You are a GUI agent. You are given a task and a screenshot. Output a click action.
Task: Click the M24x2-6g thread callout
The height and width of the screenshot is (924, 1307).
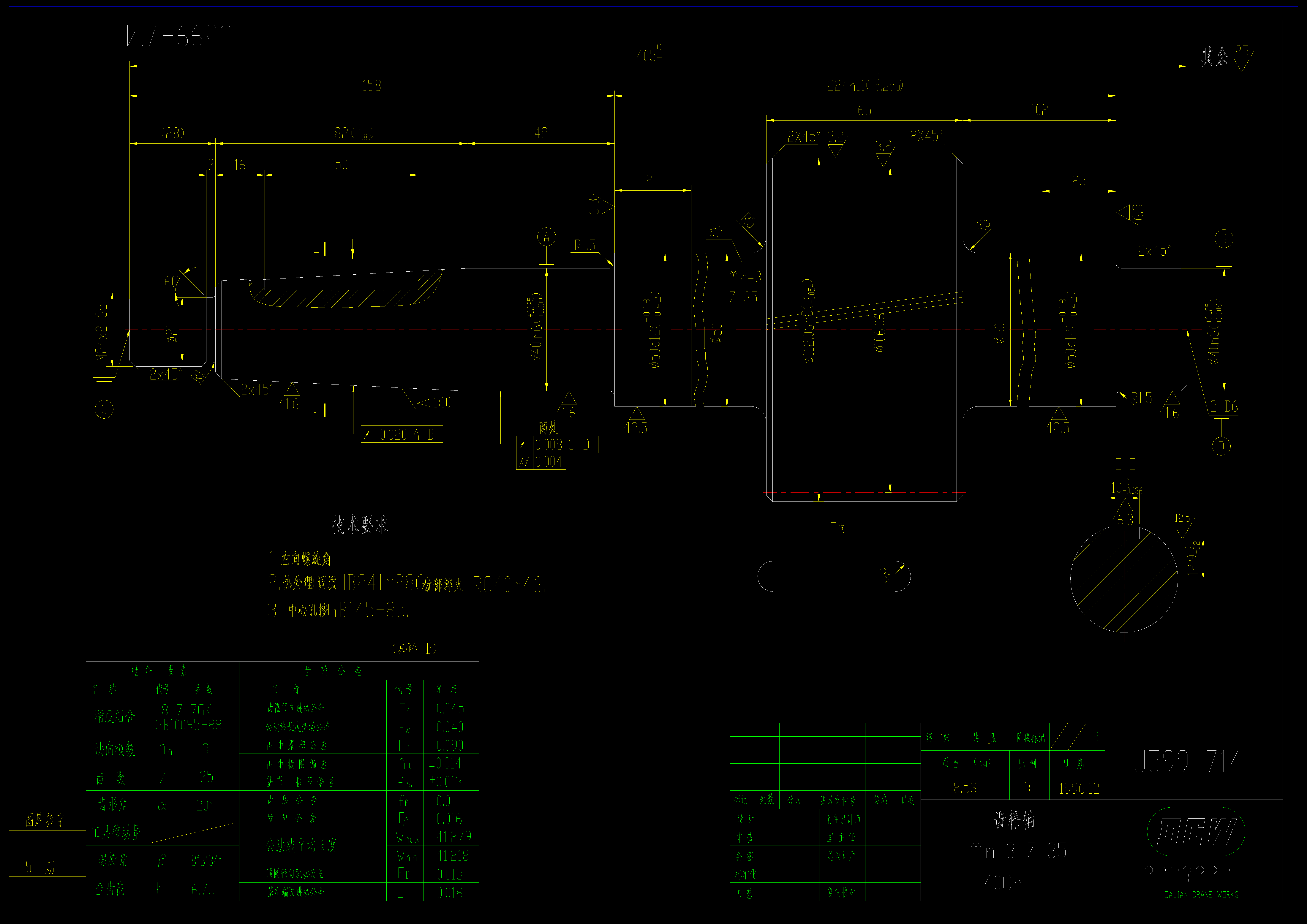coord(102,333)
